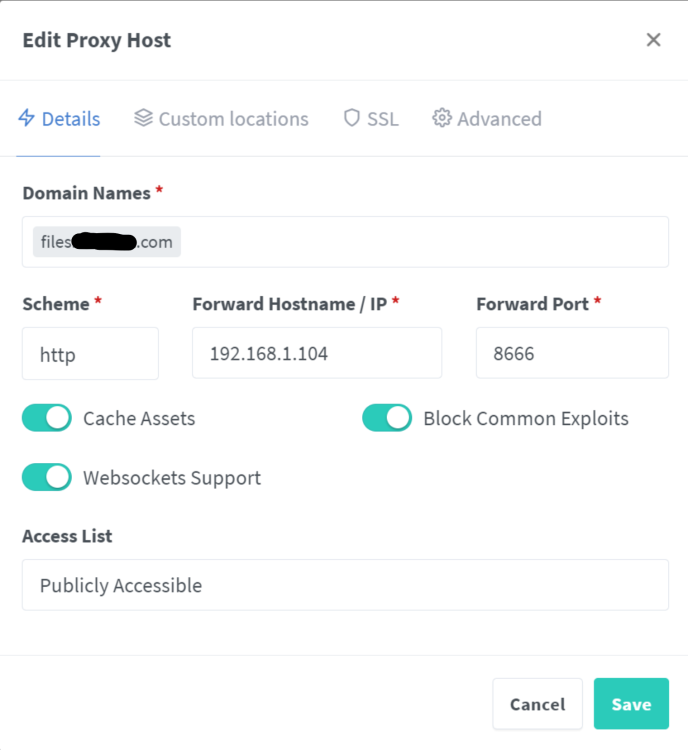This screenshot has height=750, width=688.
Task: Save the proxy host settings
Action: [631, 704]
